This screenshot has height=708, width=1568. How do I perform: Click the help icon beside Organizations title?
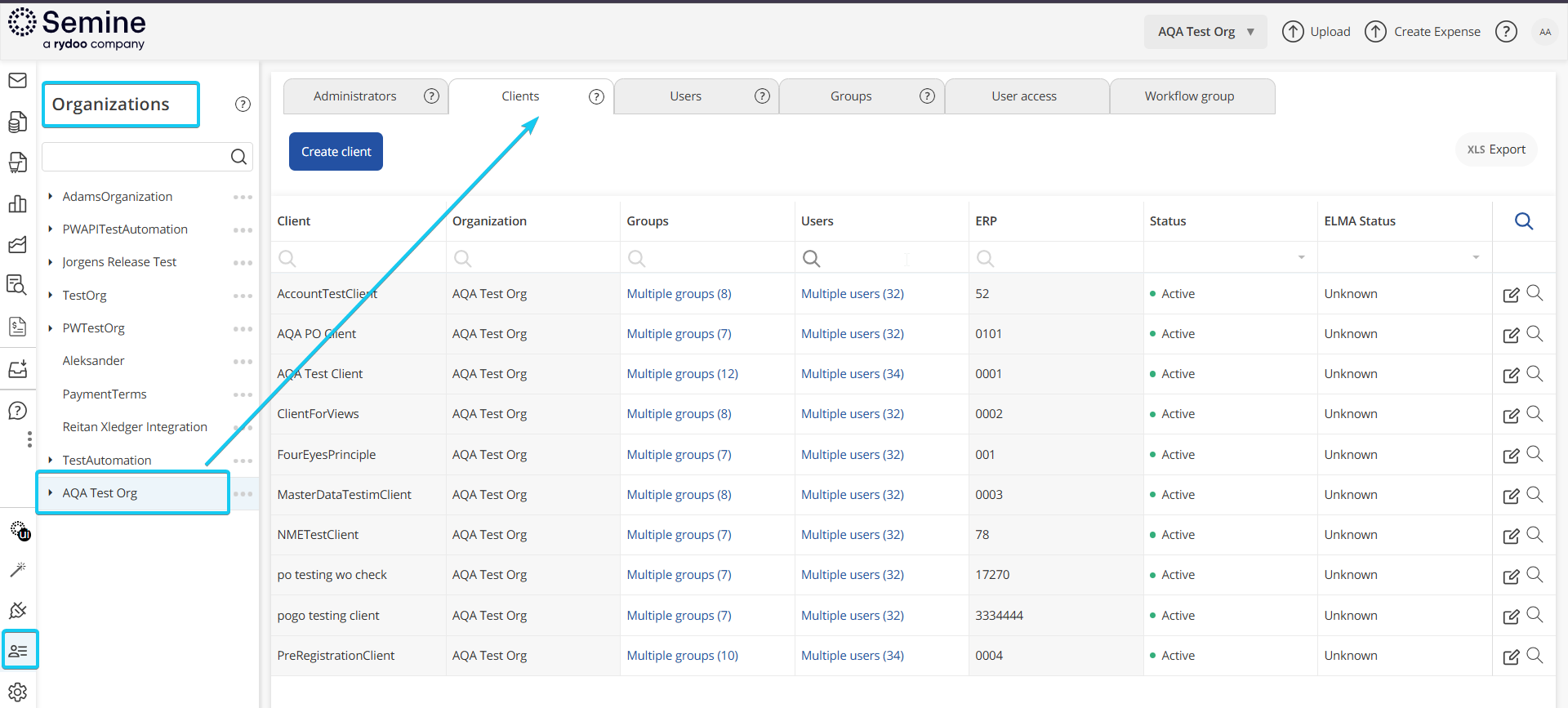[243, 105]
